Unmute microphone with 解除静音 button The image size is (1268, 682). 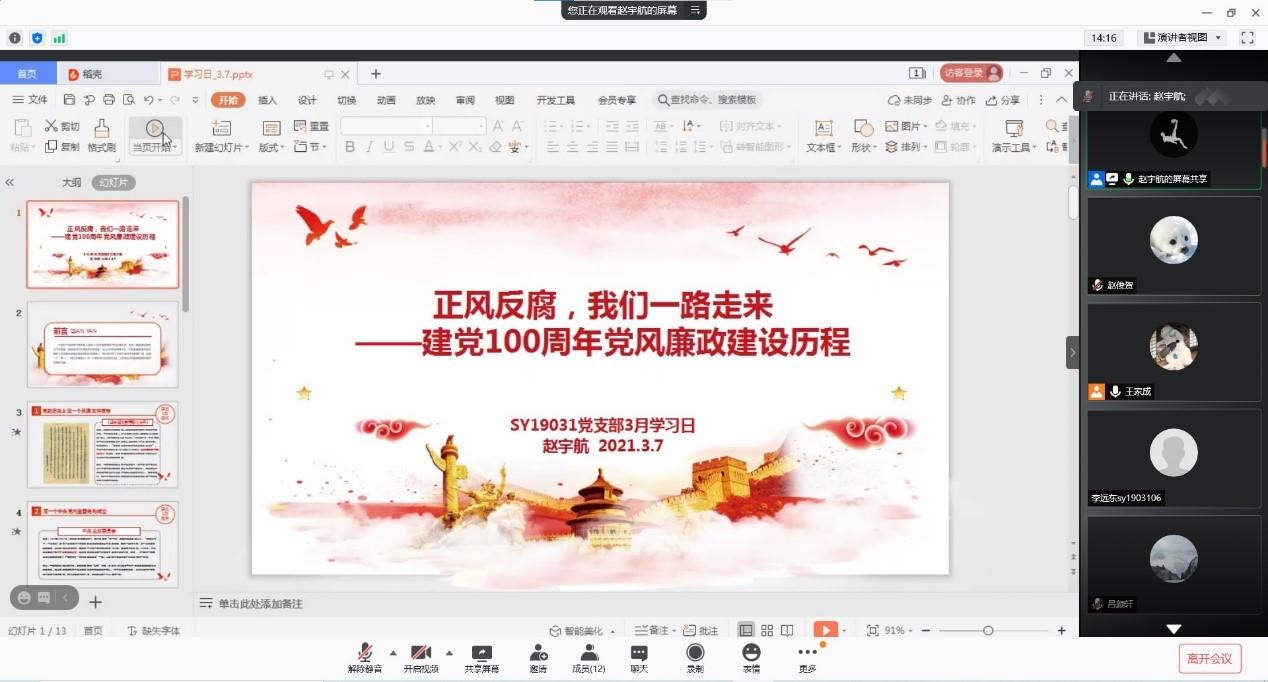click(x=365, y=656)
